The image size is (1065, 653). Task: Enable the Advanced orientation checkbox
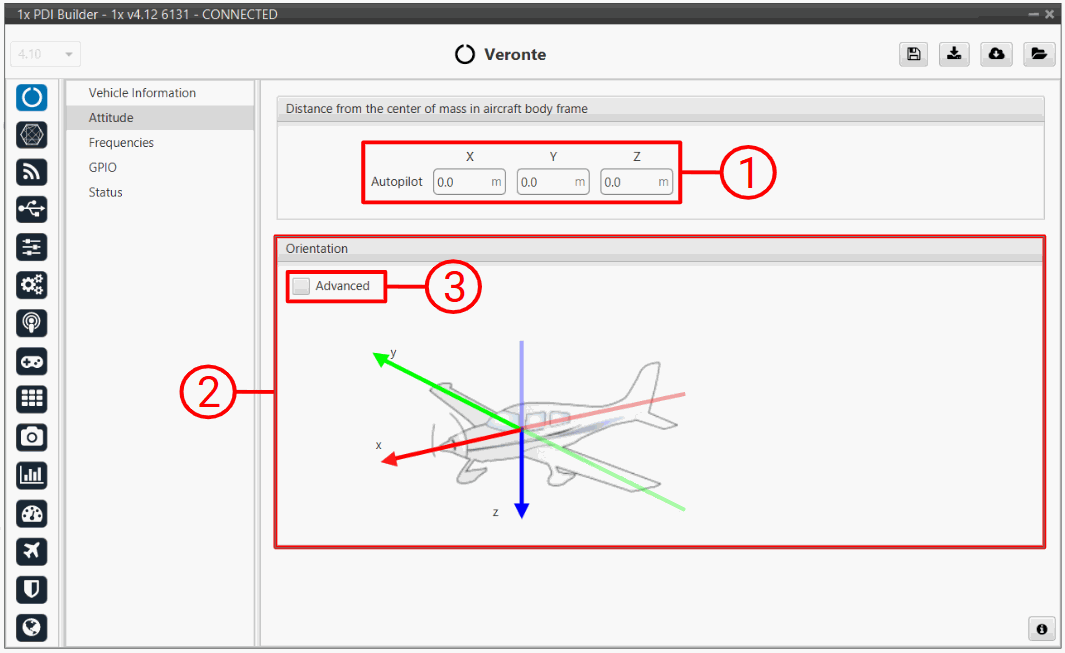(301, 286)
